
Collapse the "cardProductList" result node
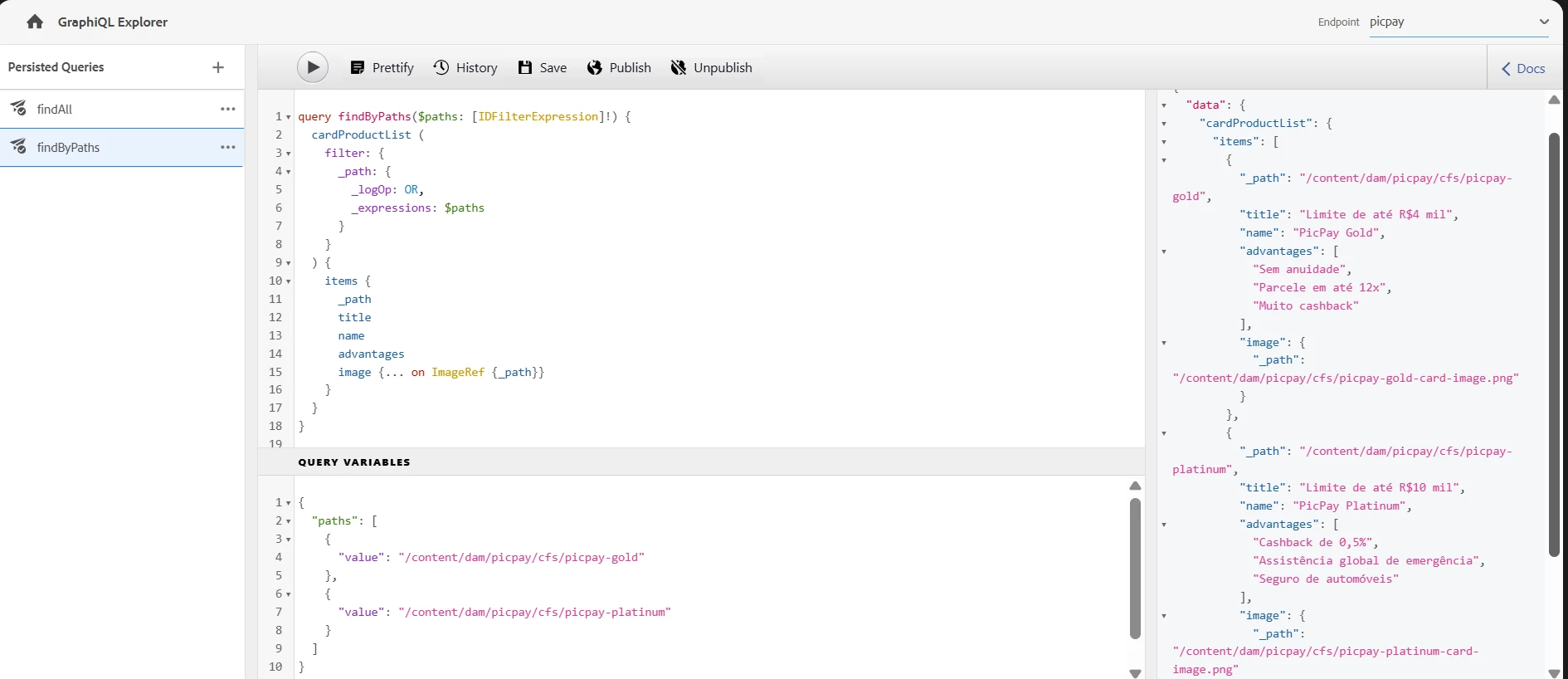(1164, 124)
